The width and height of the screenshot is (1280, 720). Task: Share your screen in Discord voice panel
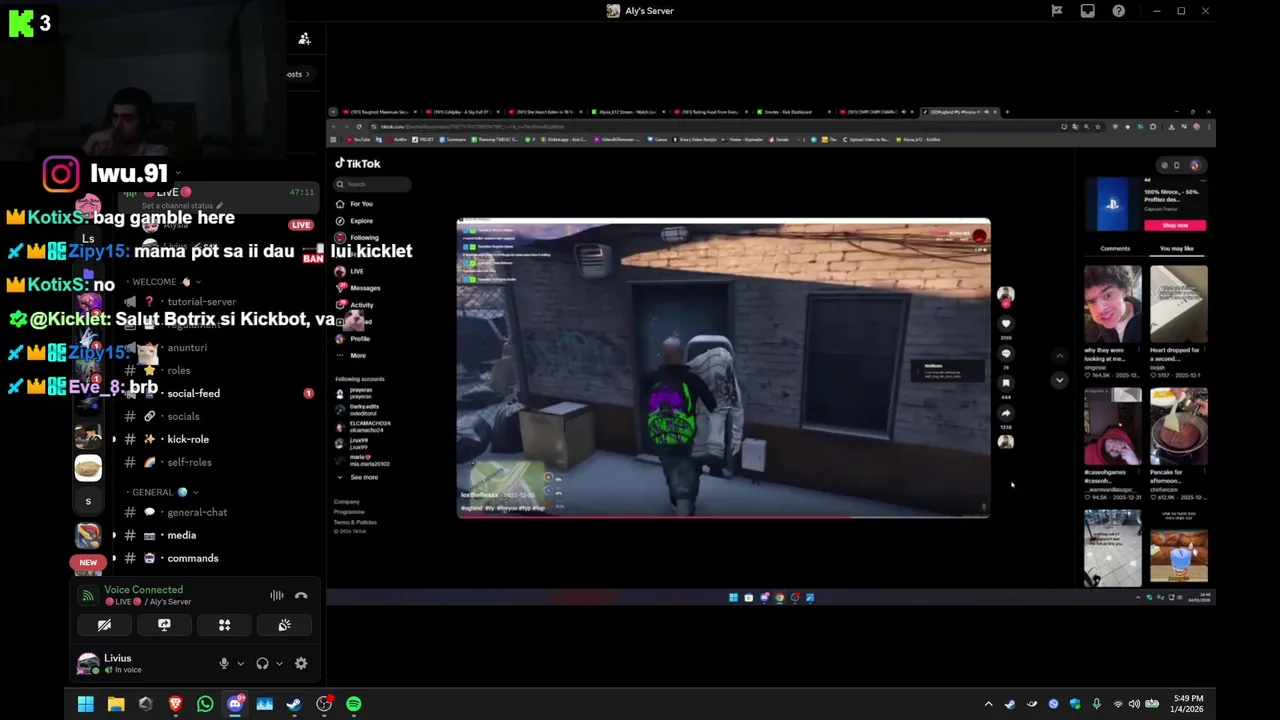pyautogui.click(x=164, y=625)
